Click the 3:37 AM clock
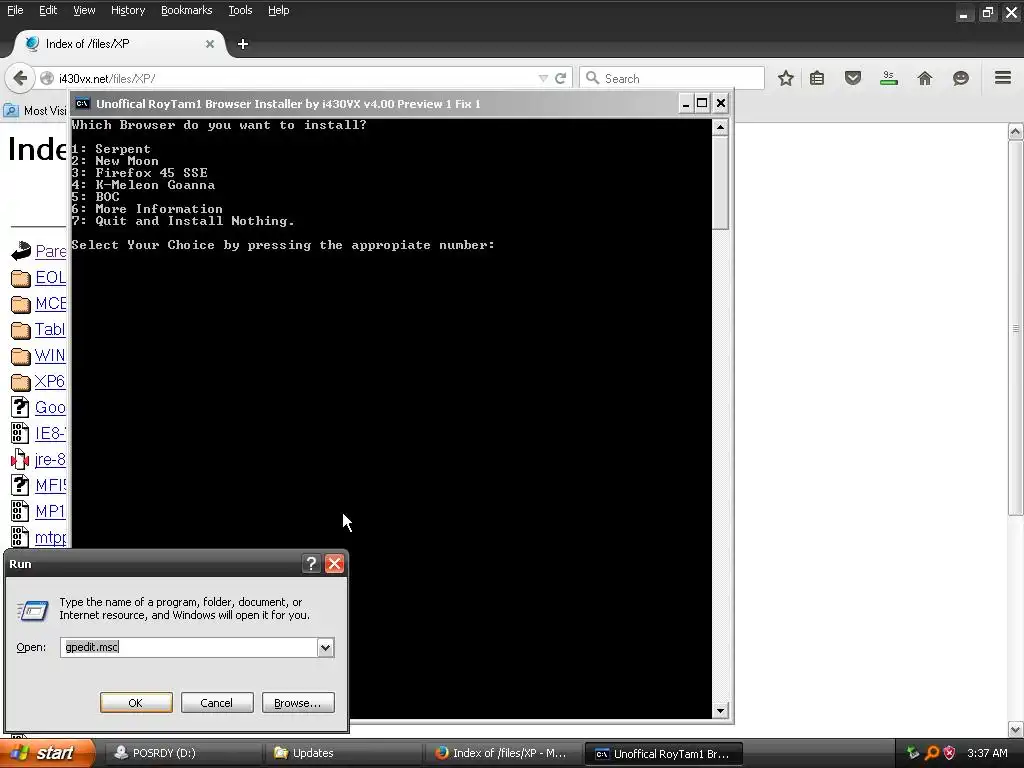 pyautogui.click(x=987, y=753)
